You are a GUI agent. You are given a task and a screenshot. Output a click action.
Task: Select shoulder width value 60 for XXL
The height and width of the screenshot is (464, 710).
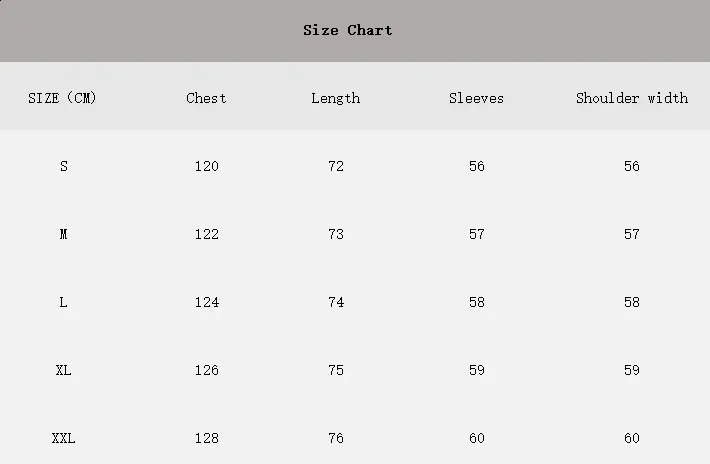[x=632, y=438]
